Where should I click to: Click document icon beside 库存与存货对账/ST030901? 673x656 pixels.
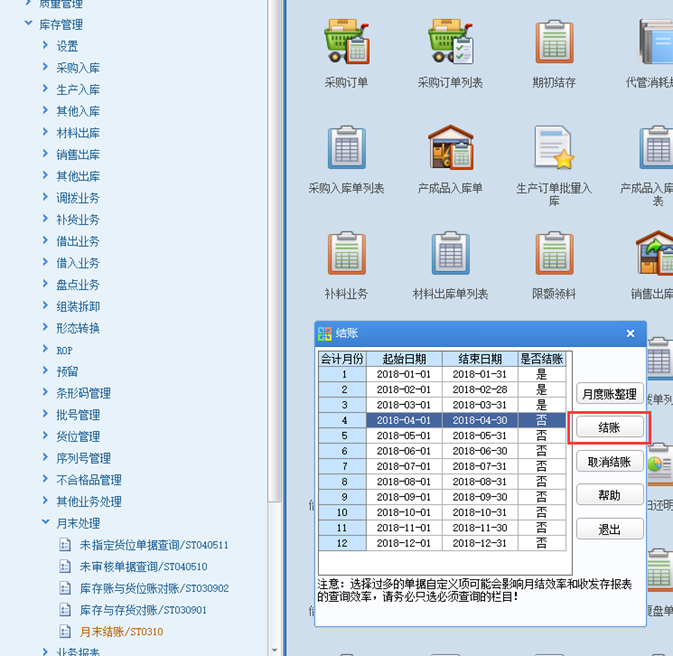[65, 610]
